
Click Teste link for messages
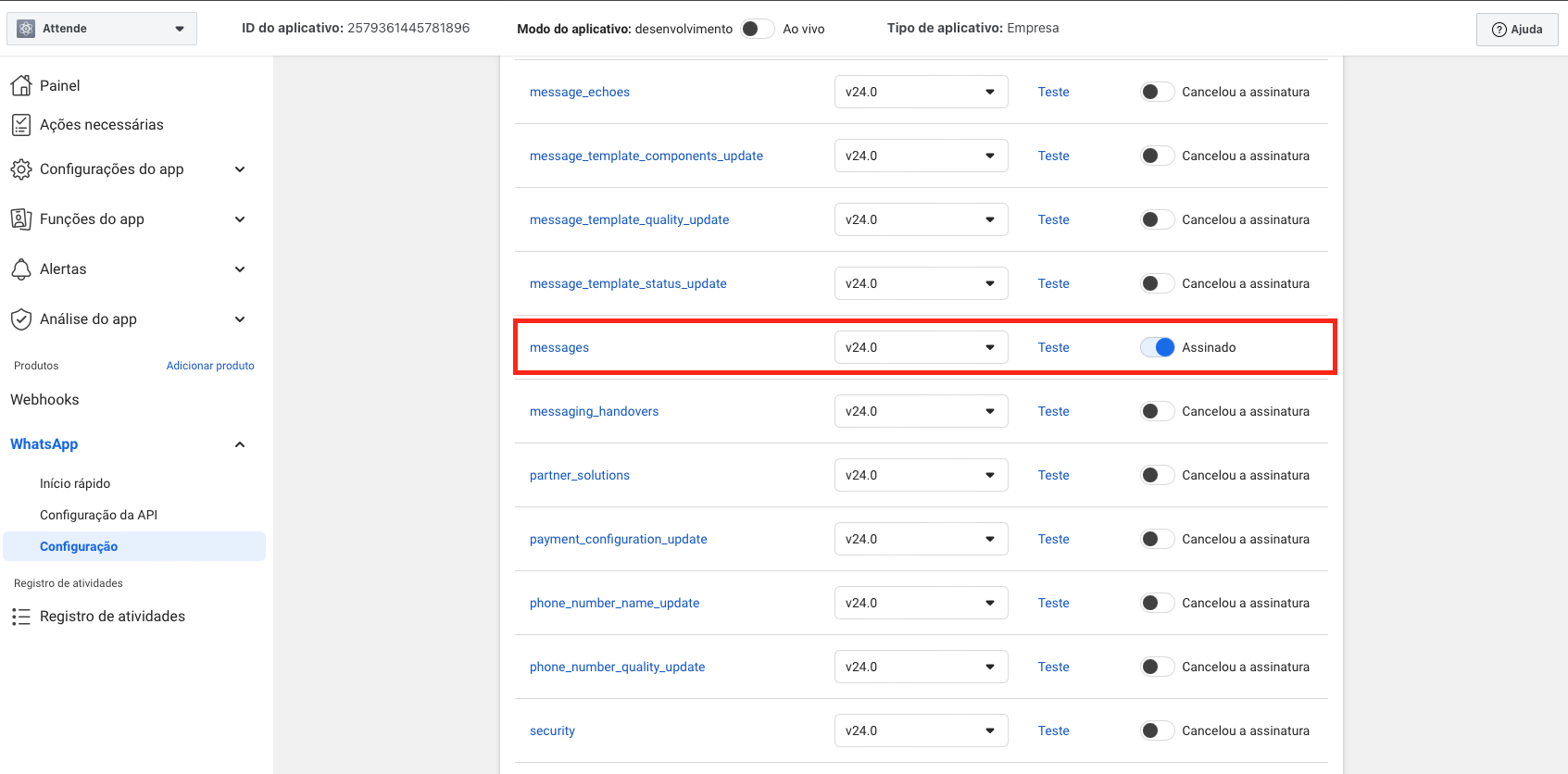click(x=1053, y=347)
